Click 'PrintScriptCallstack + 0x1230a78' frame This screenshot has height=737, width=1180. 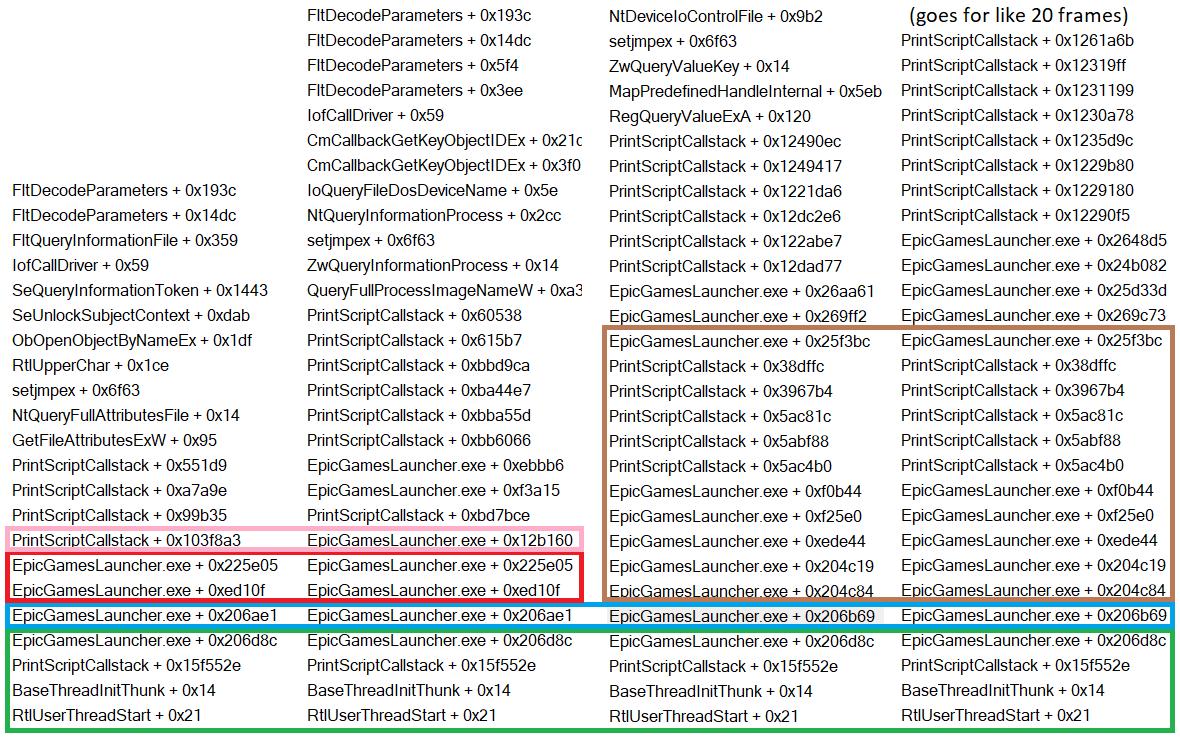1017,115
